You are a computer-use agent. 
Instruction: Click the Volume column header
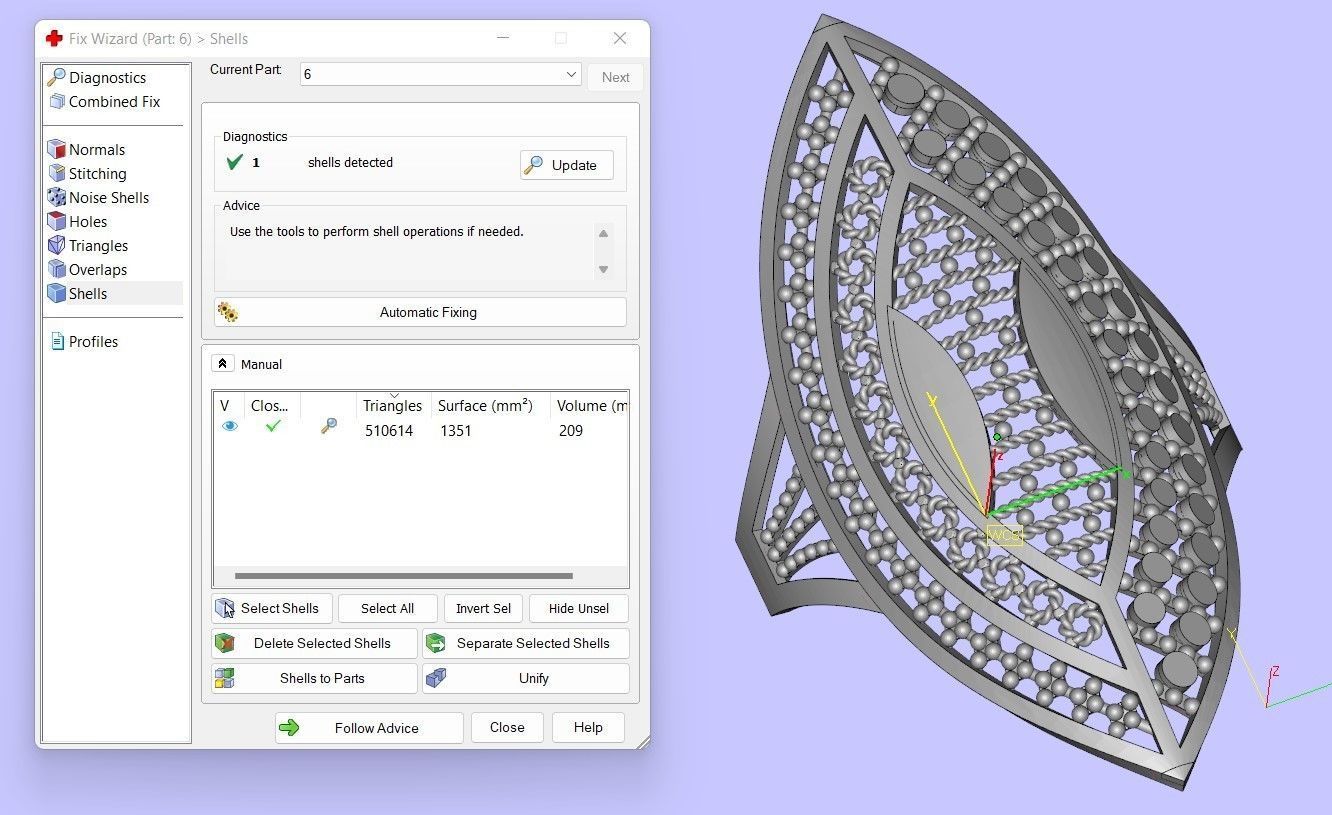tap(590, 405)
